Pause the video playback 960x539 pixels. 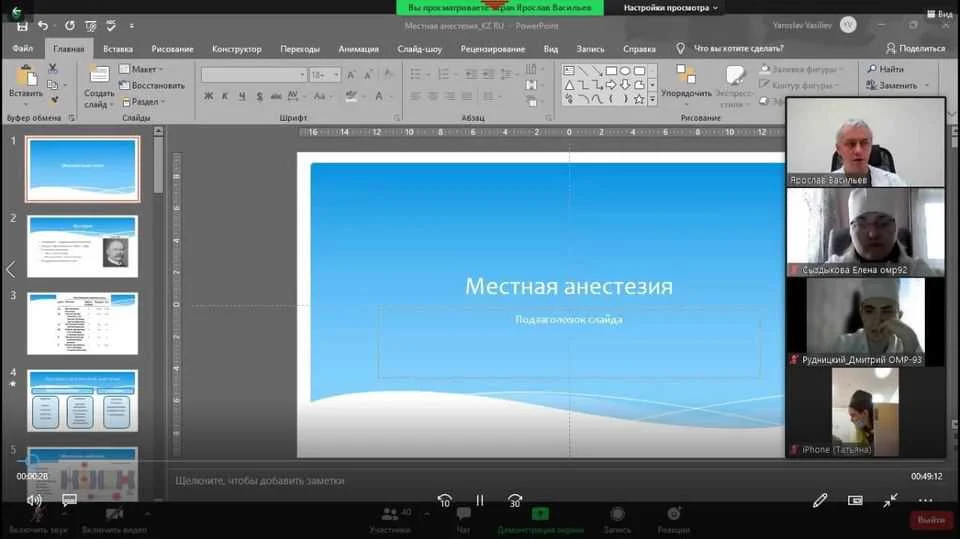pos(480,500)
